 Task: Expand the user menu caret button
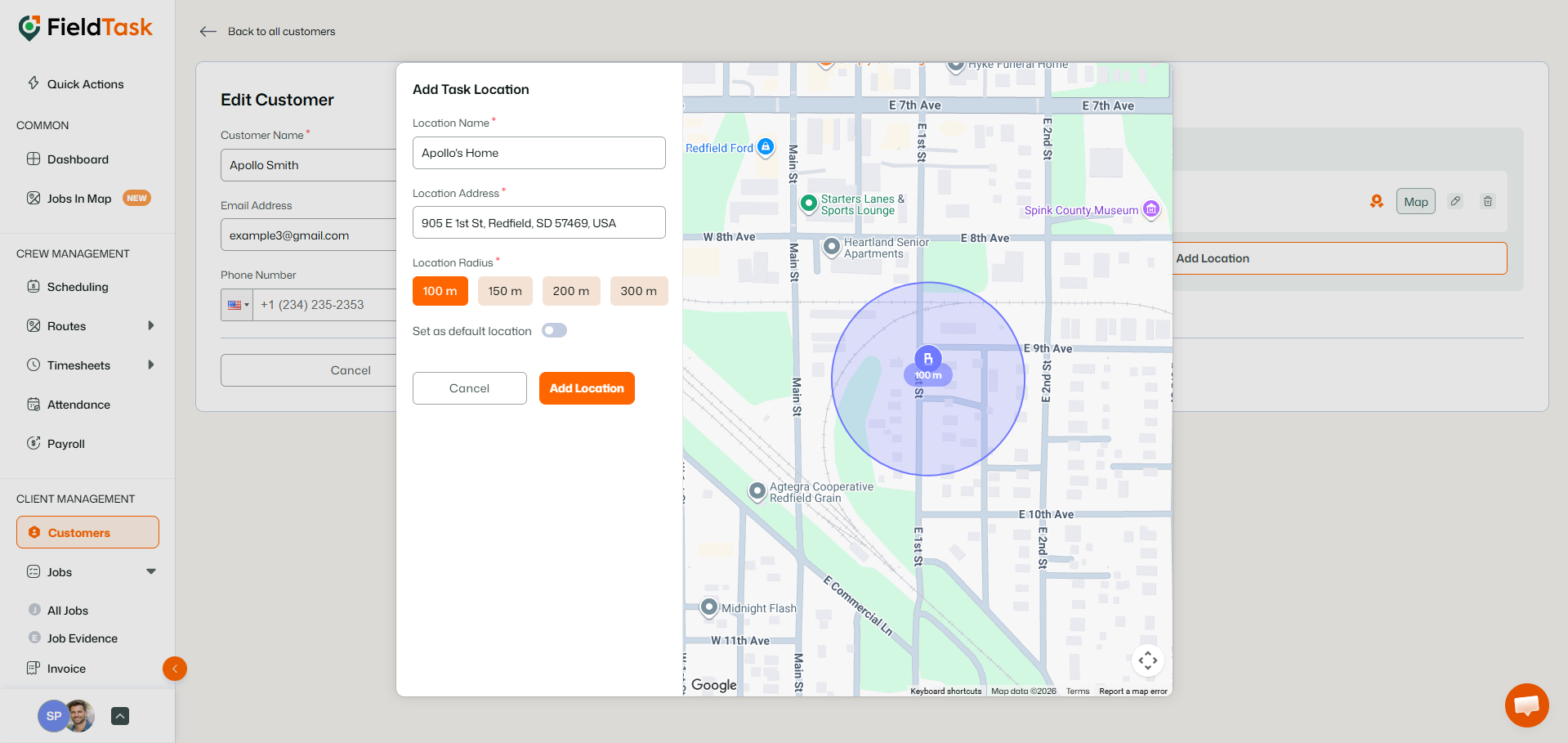point(120,716)
